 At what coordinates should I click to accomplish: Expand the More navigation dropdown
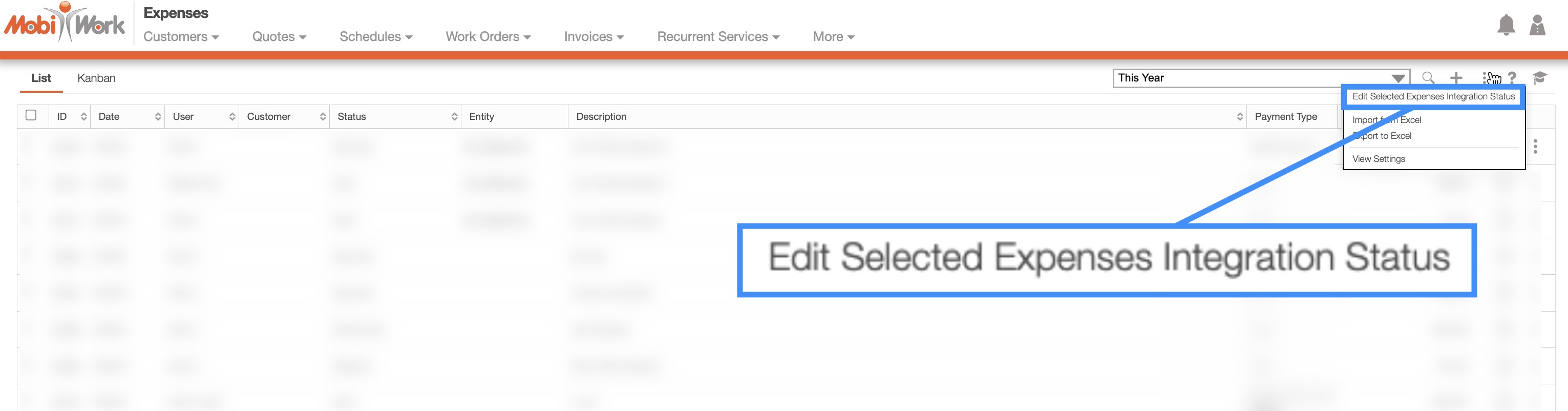tap(833, 36)
